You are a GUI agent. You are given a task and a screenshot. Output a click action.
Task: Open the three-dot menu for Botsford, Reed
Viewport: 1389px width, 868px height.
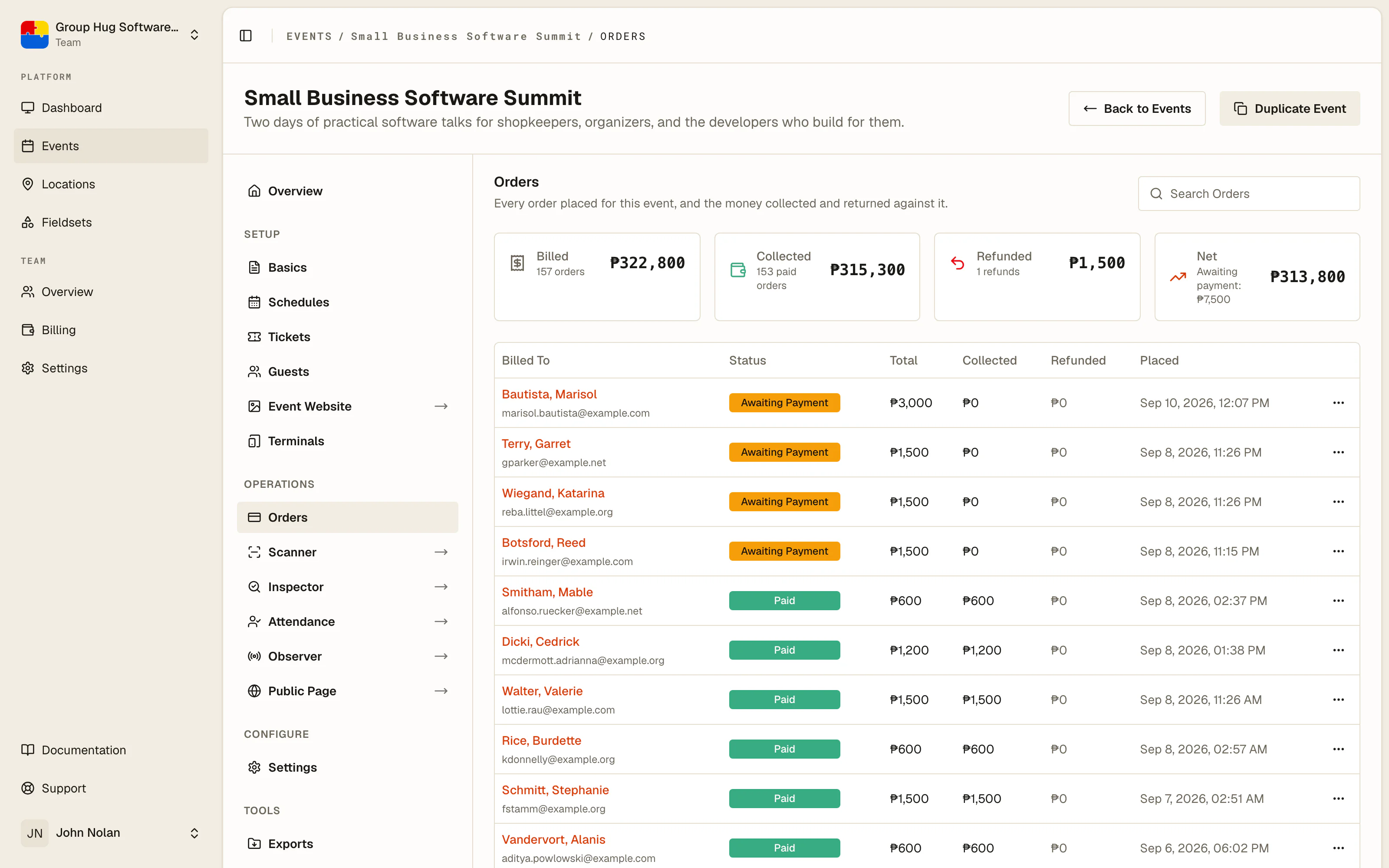1339,551
